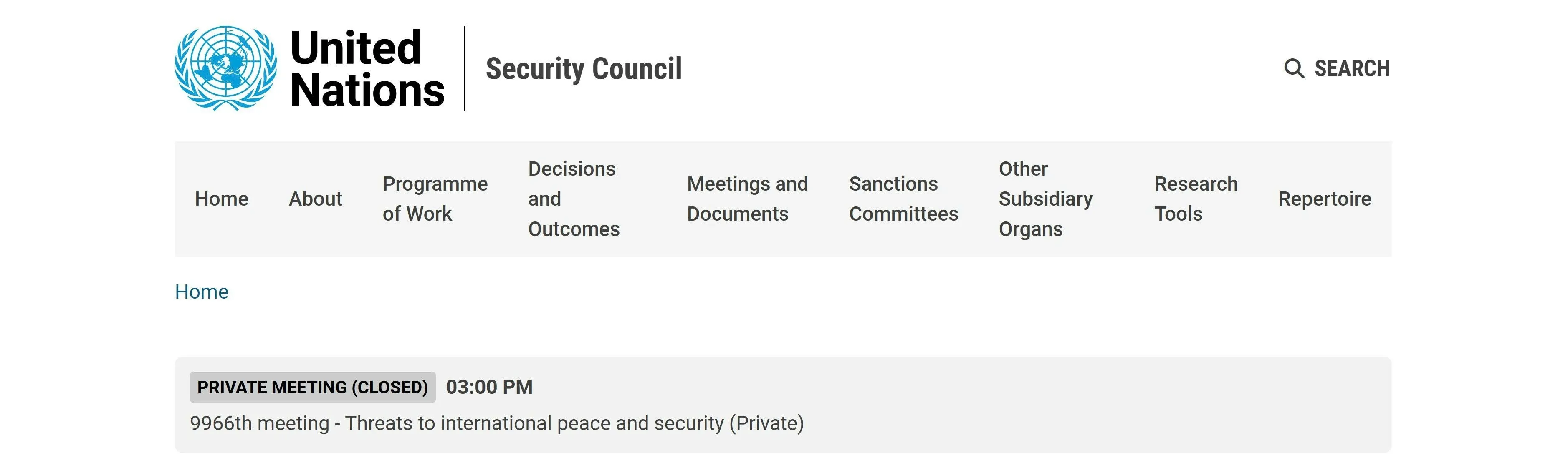This screenshot has height=458, width=1568.
Task: Click the United Nations wordmark text
Action: [x=367, y=68]
